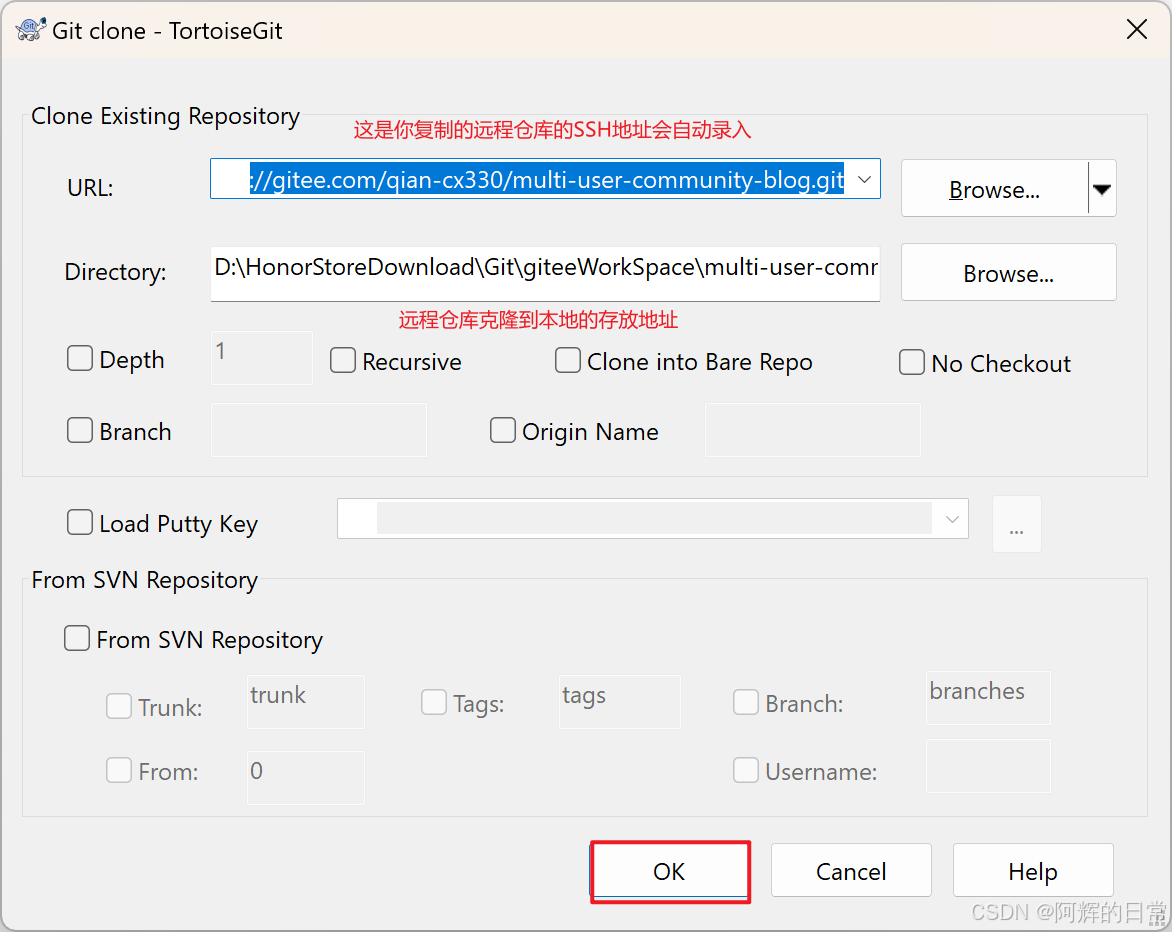Click the Cancel button

click(x=851, y=871)
